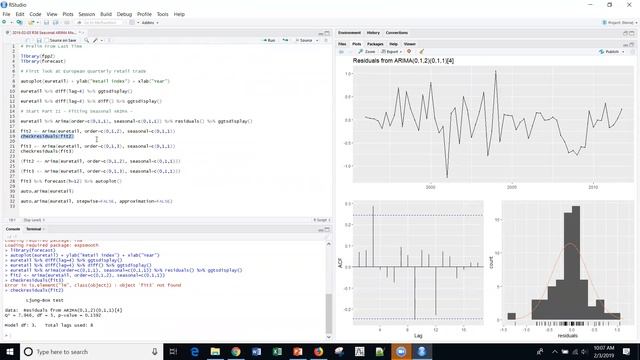
Task: Open PowerPoint from the taskbar
Action: [x=298, y=351]
